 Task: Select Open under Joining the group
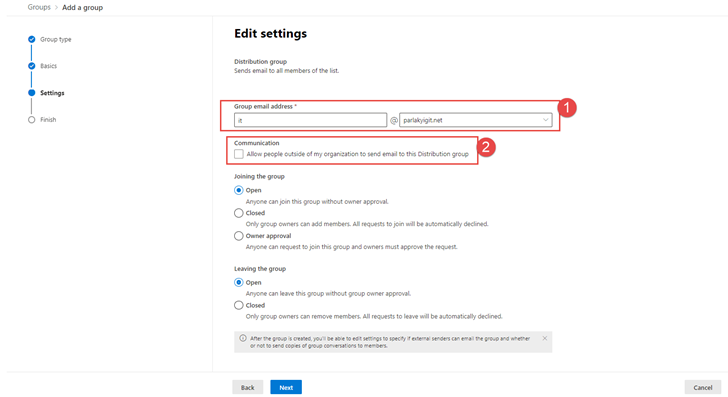click(239, 190)
